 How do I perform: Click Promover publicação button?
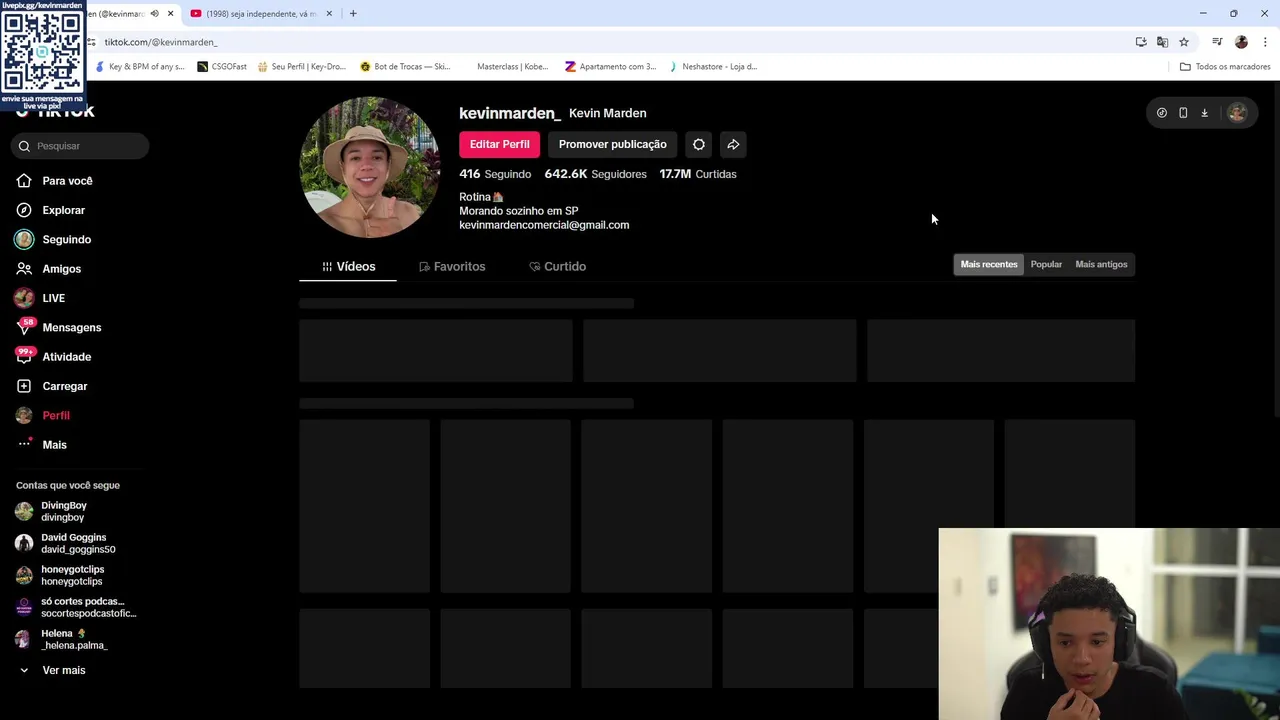point(612,145)
